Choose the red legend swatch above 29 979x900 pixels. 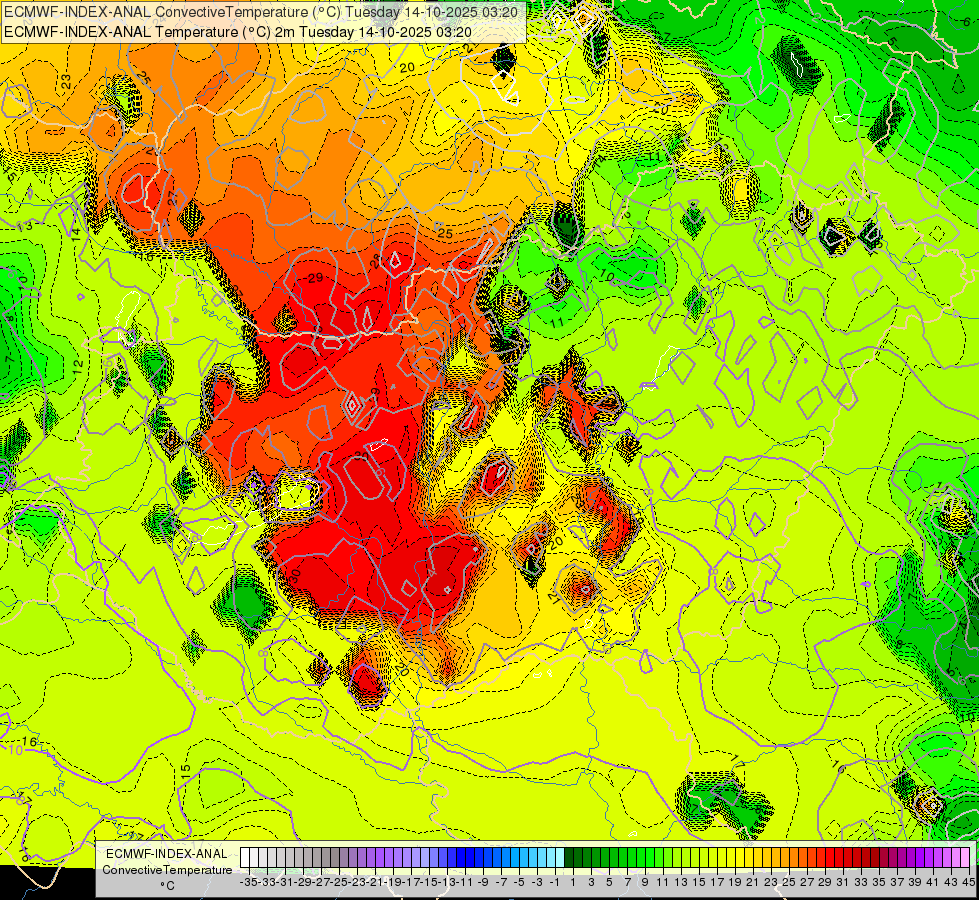click(x=821, y=857)
